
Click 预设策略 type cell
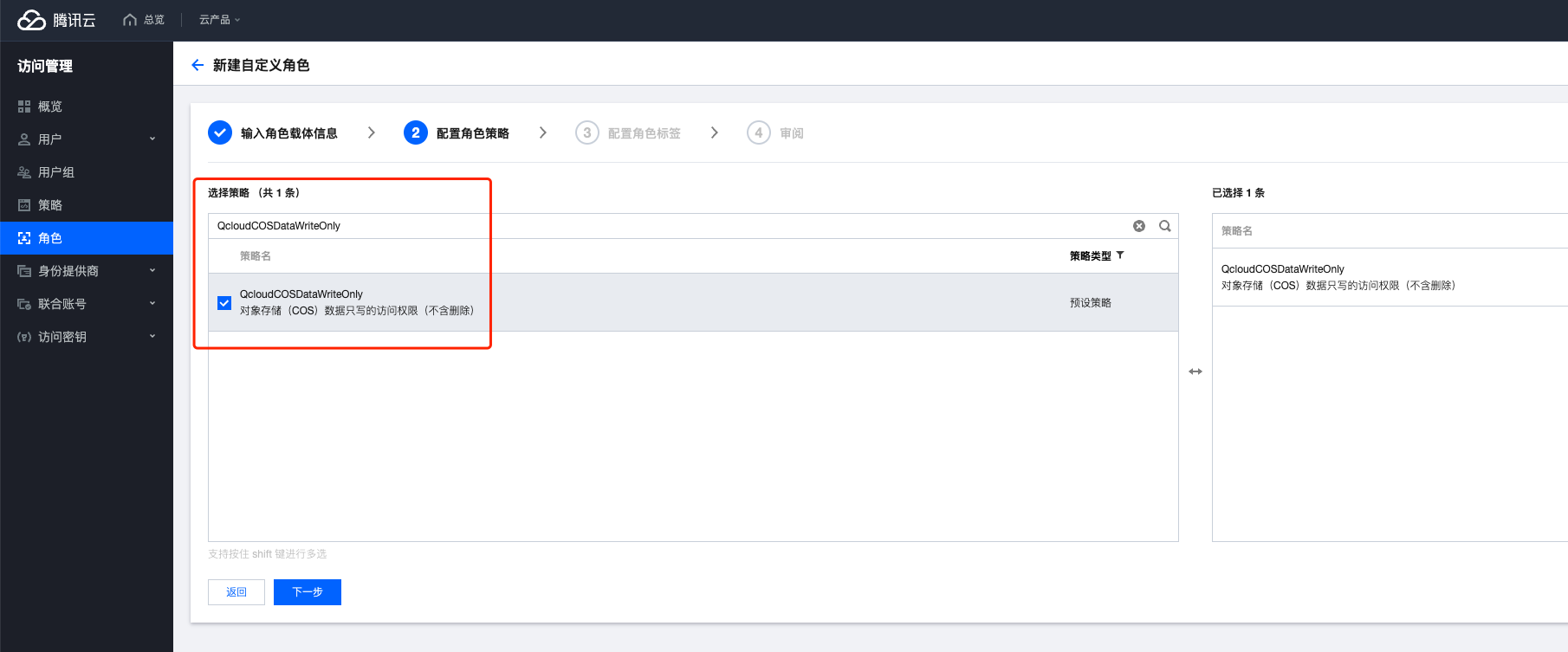pyautogui.click(x=1091, y=303)
